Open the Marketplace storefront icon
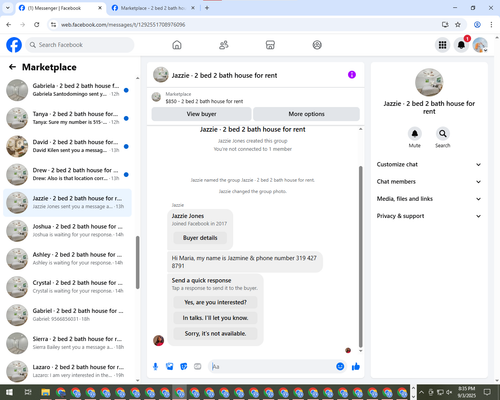 click(x=270, y=45)
